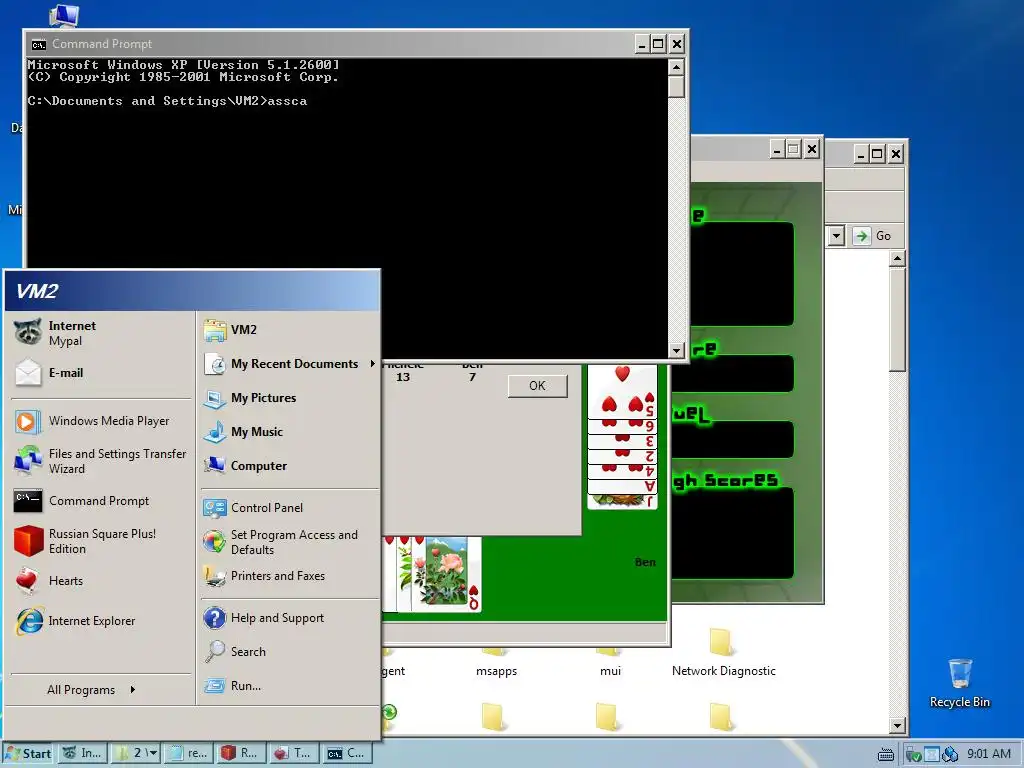Select the Network Diagnostic folder
The width and height of the screenshot is (1024, 768).
coord(723,653)
